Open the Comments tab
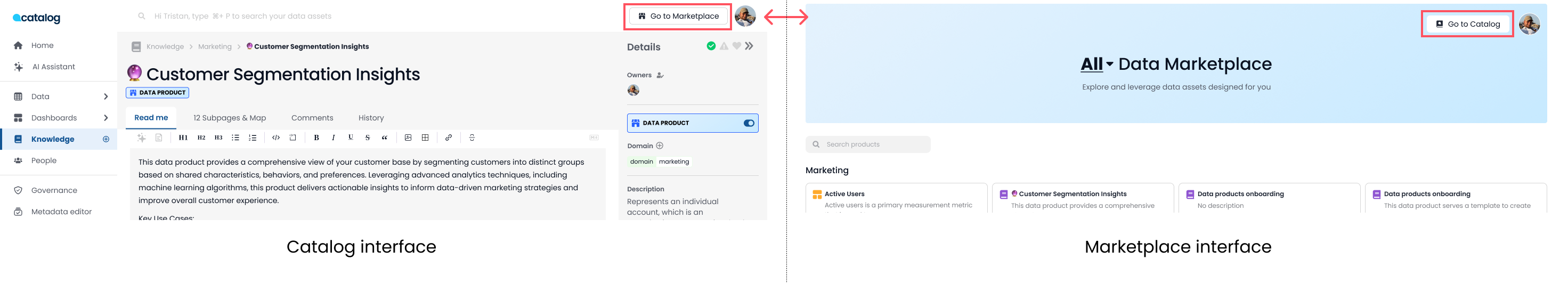1568x283 pixels. pyautogui.click(x=312, y=118)
